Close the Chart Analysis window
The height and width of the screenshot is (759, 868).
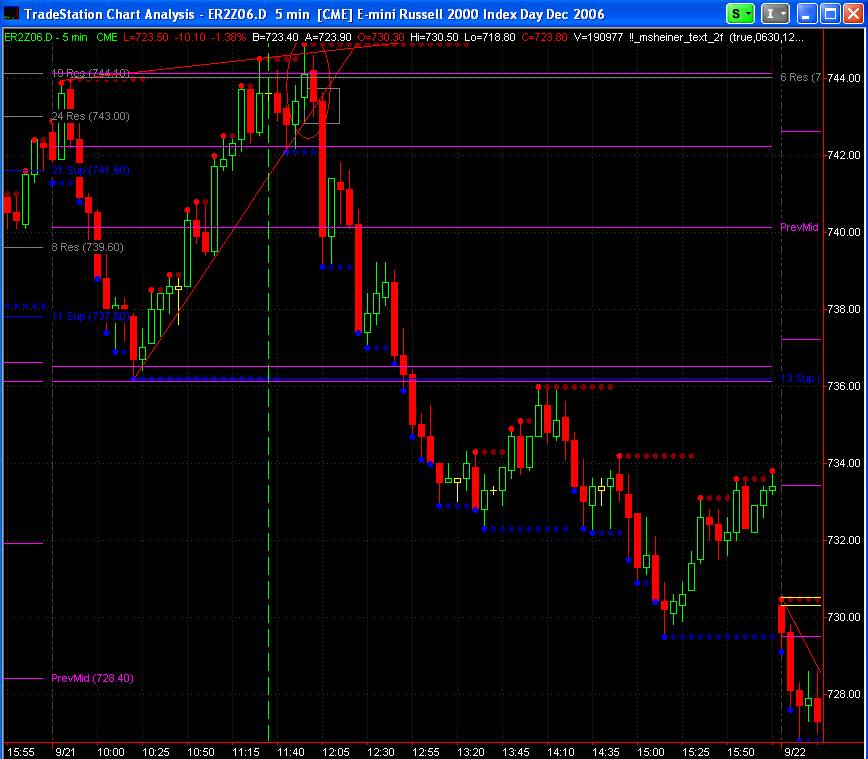coord(853,13)
